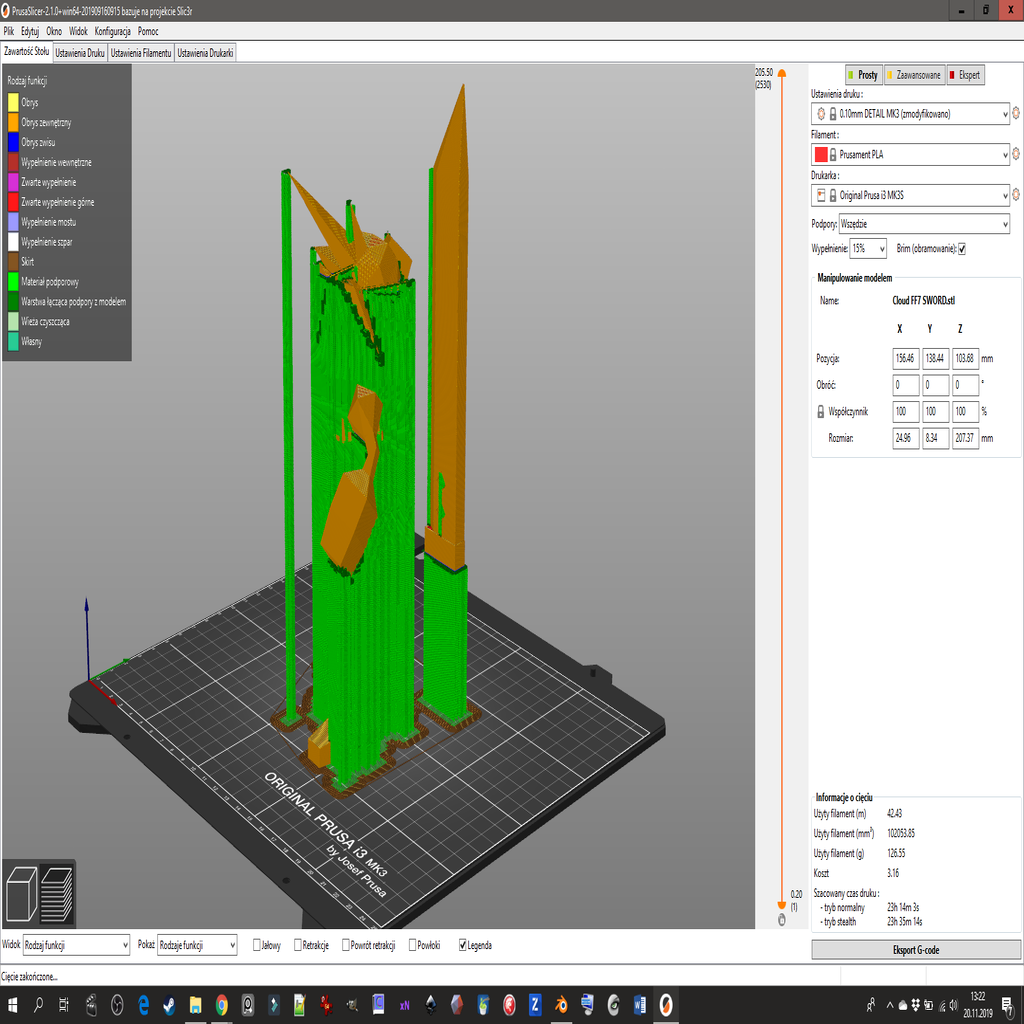Disable the Brim (obramowanie) checkbox
The image size is (1024, 1024).
pyautogui.click(x=962, y=248)
